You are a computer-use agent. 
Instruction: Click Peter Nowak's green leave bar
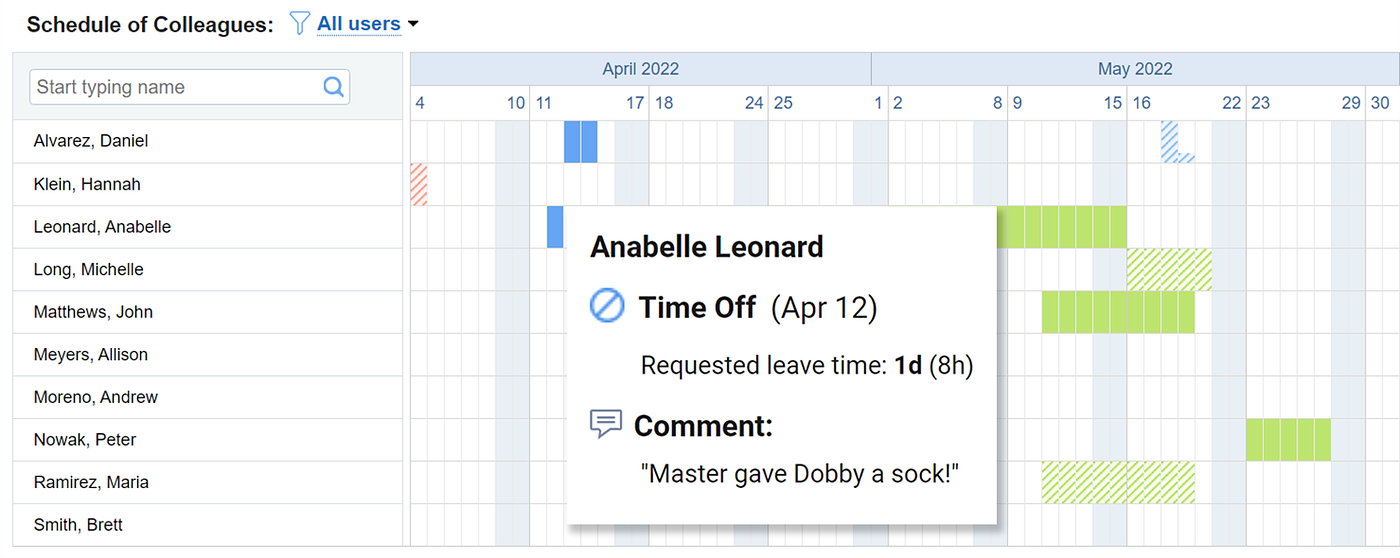click(1288, 440)
